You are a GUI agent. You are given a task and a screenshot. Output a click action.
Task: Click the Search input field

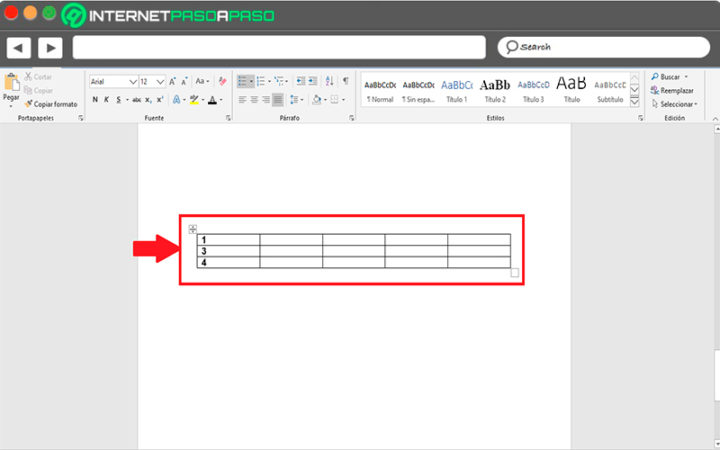click(604, 47)
